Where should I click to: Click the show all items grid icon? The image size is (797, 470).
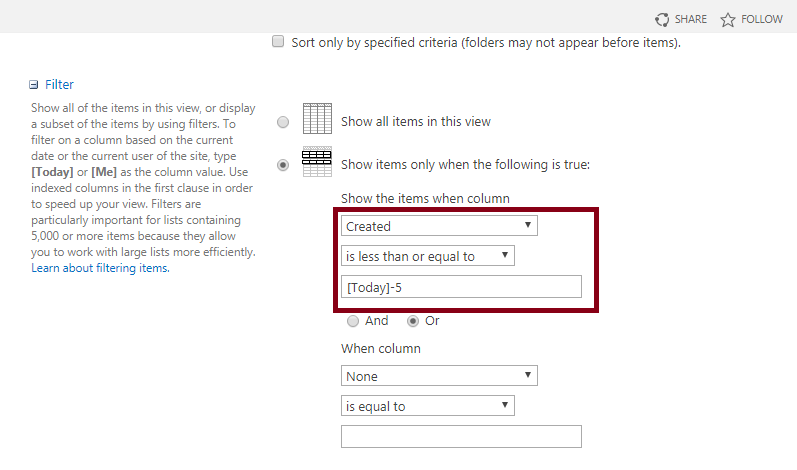[317, 118]
